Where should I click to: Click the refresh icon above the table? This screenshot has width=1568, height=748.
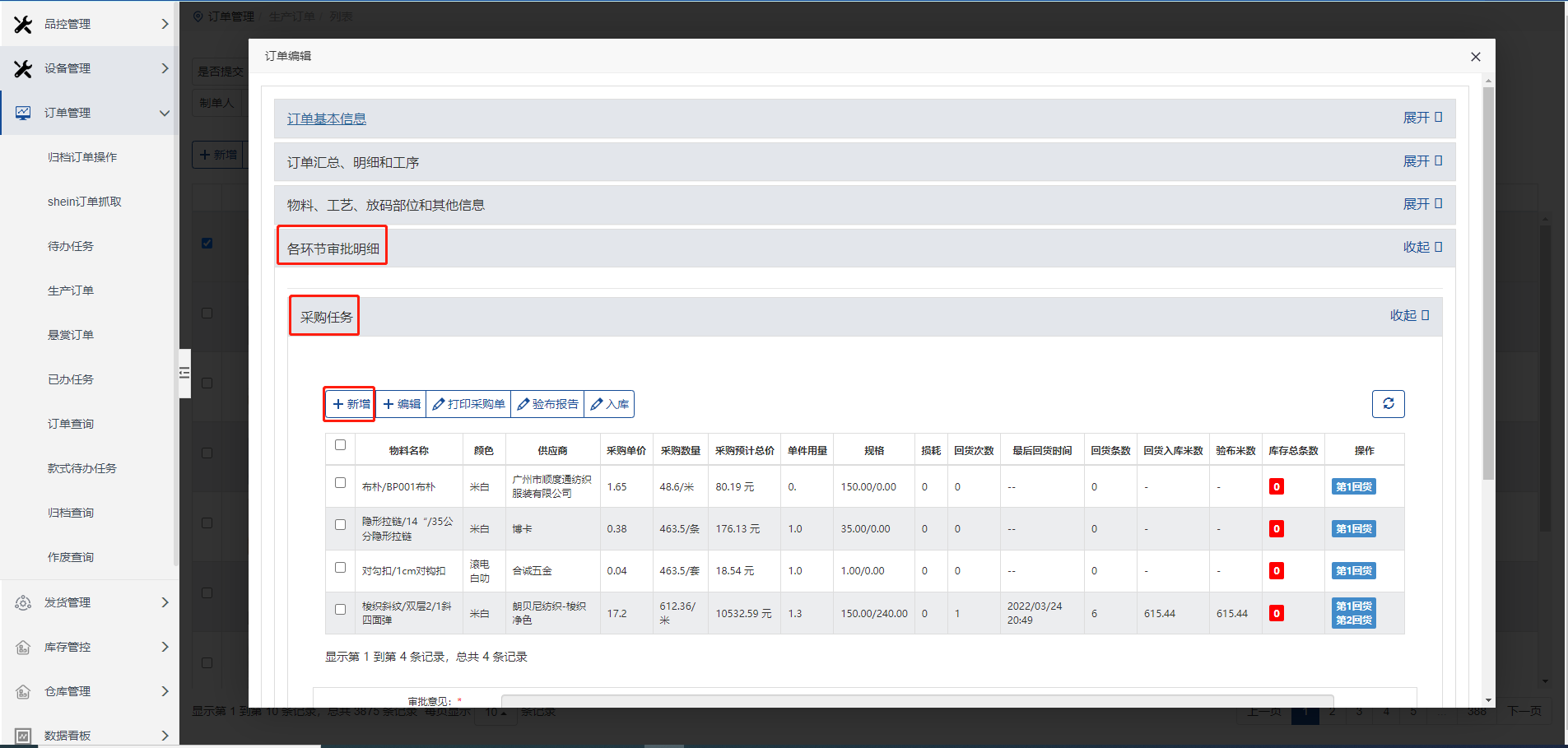tap(1388, 404)
